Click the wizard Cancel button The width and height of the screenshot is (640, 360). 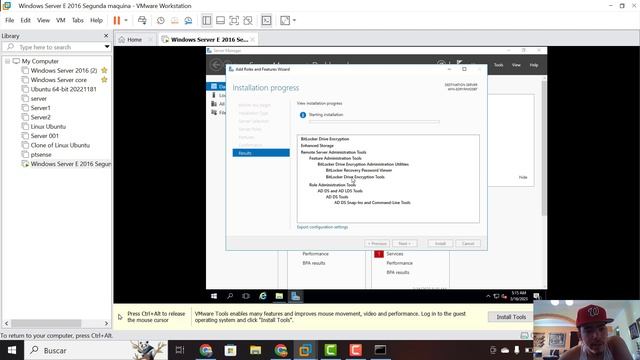tap(468, 244)
